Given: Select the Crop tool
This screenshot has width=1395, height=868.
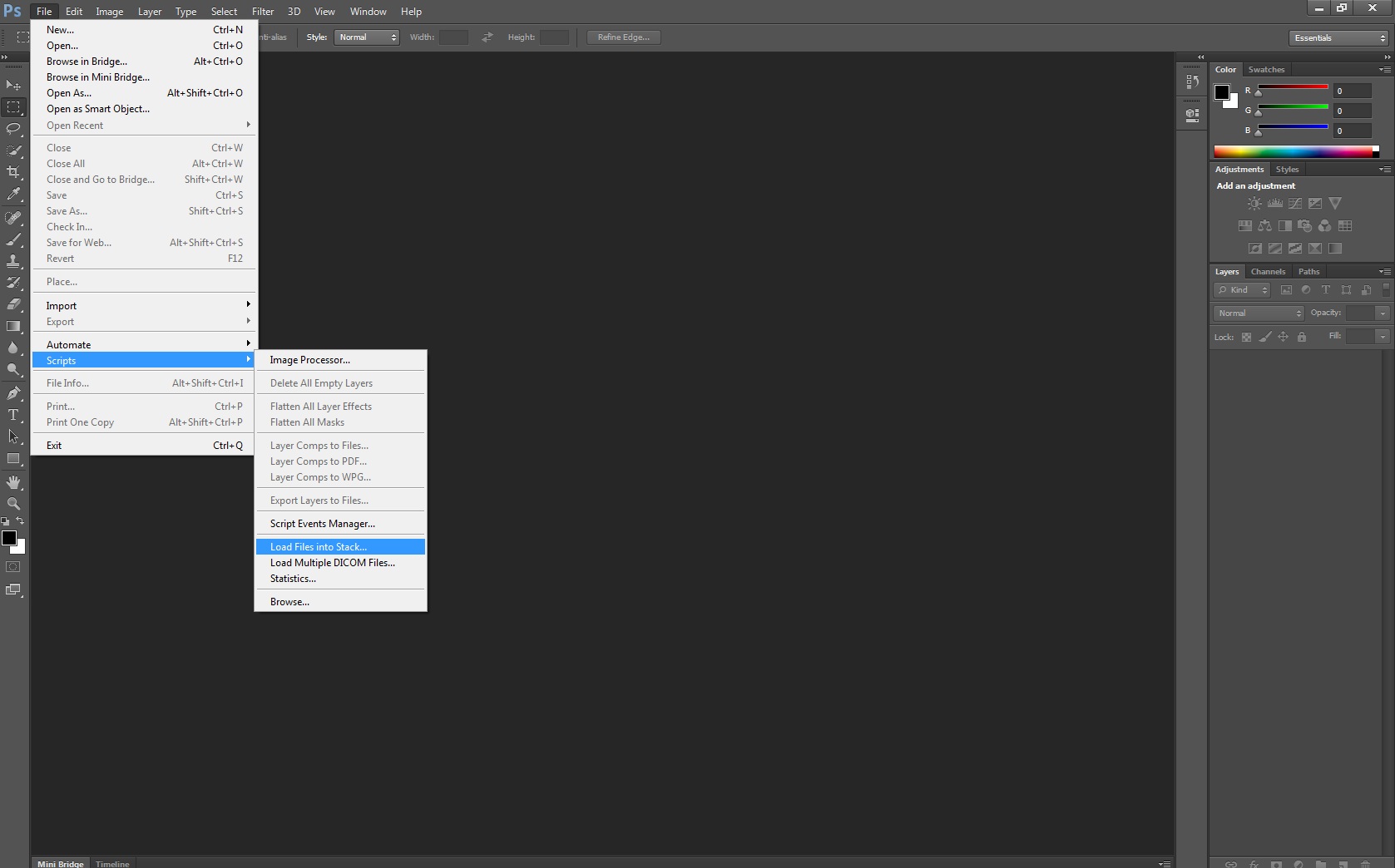Looking at the screenshot, I should tap(13, 172).
